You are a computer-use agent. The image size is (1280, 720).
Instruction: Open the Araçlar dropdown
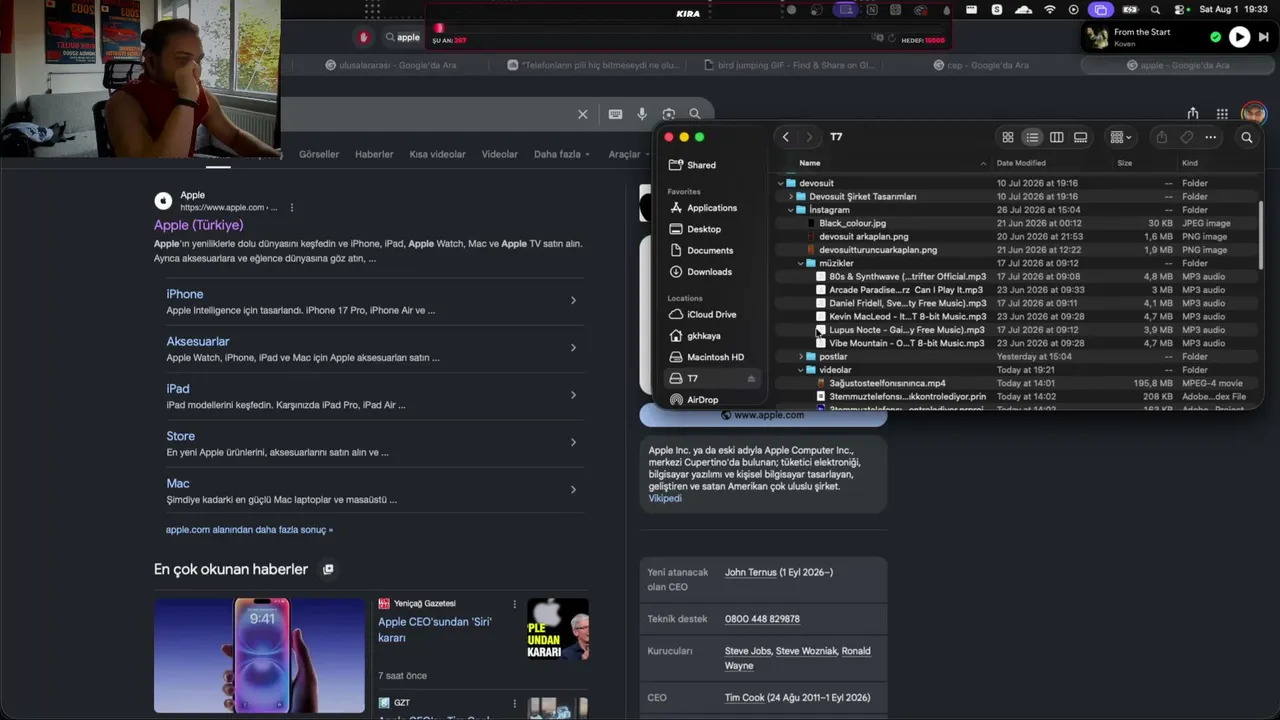coord(629,155)
